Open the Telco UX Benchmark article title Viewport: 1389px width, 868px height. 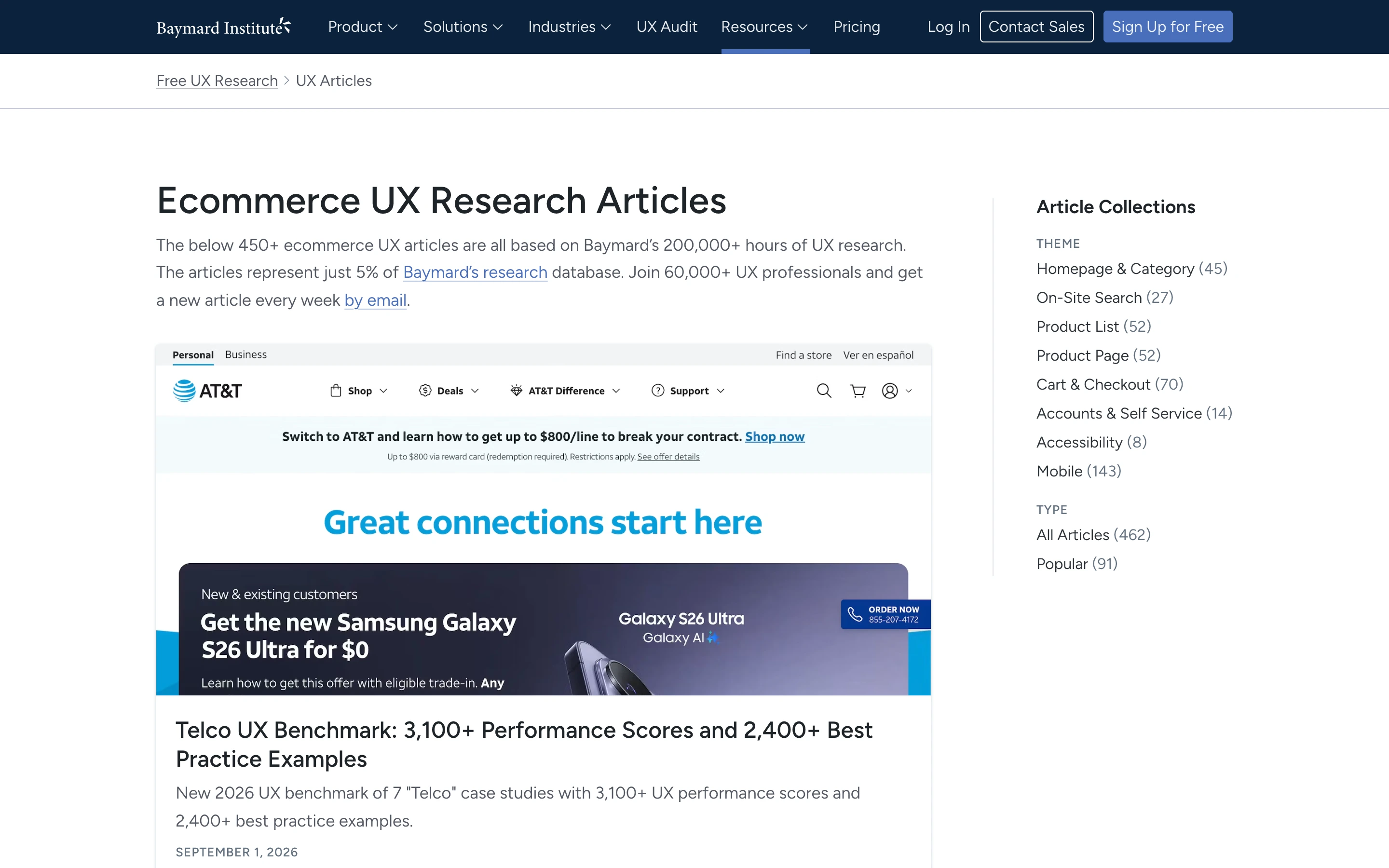point(524,745)
